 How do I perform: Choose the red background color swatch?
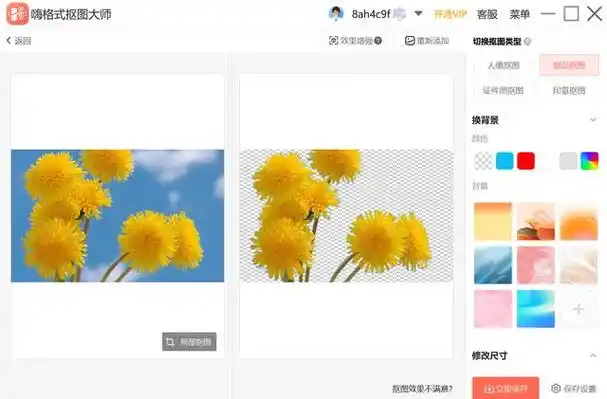526,161
